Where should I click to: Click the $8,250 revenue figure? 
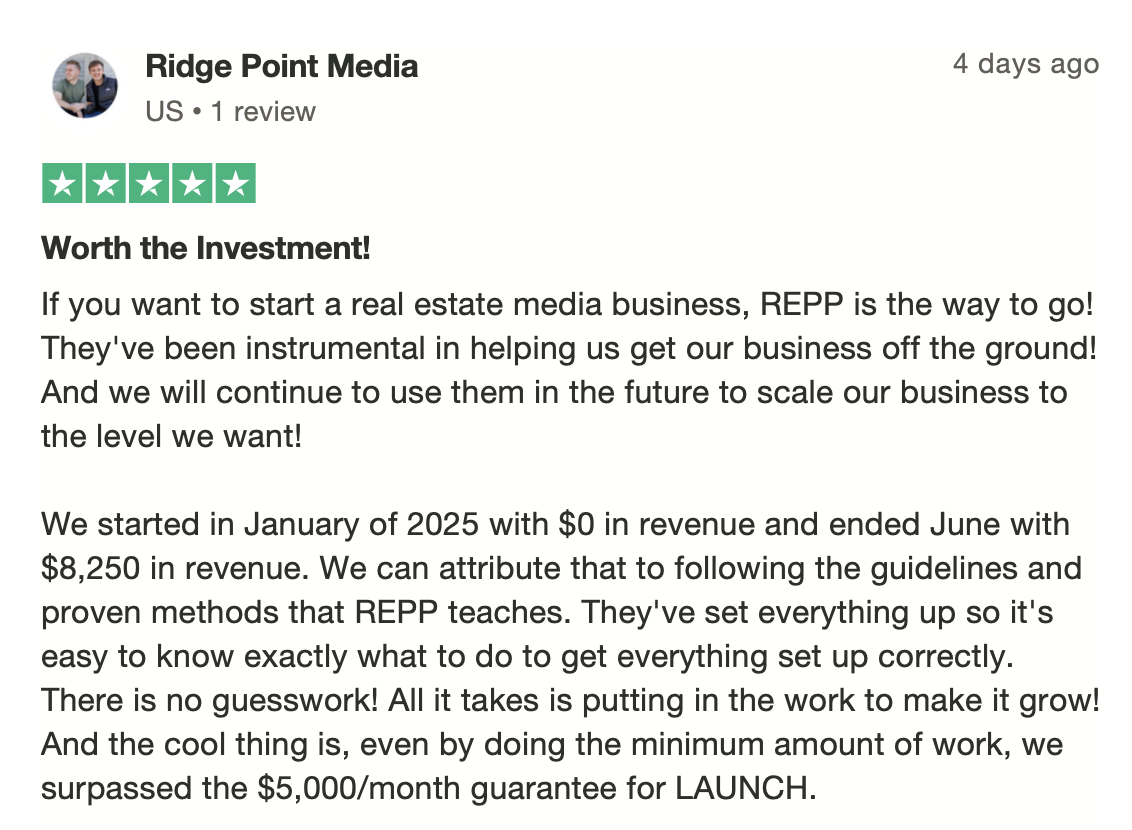tap(90, 569)
